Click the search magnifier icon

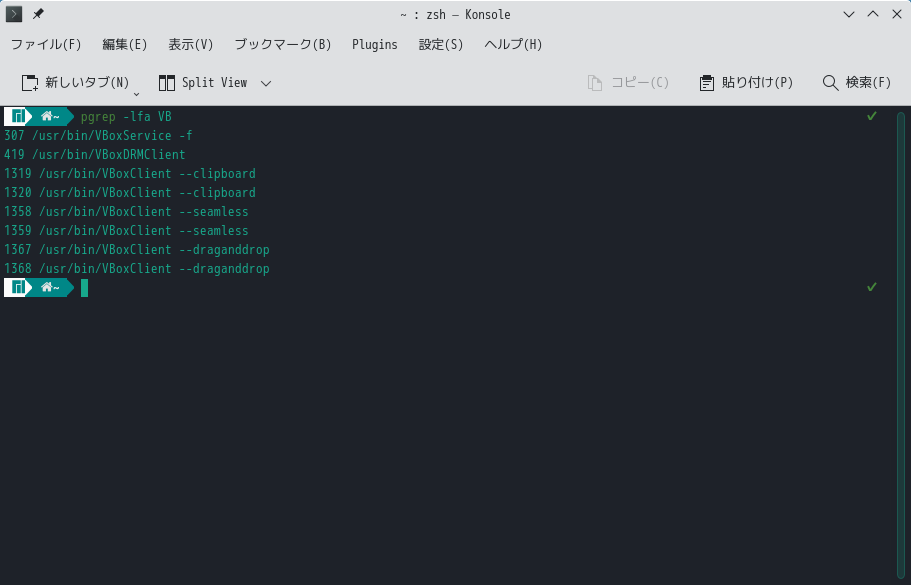click(x=830, y=83)
